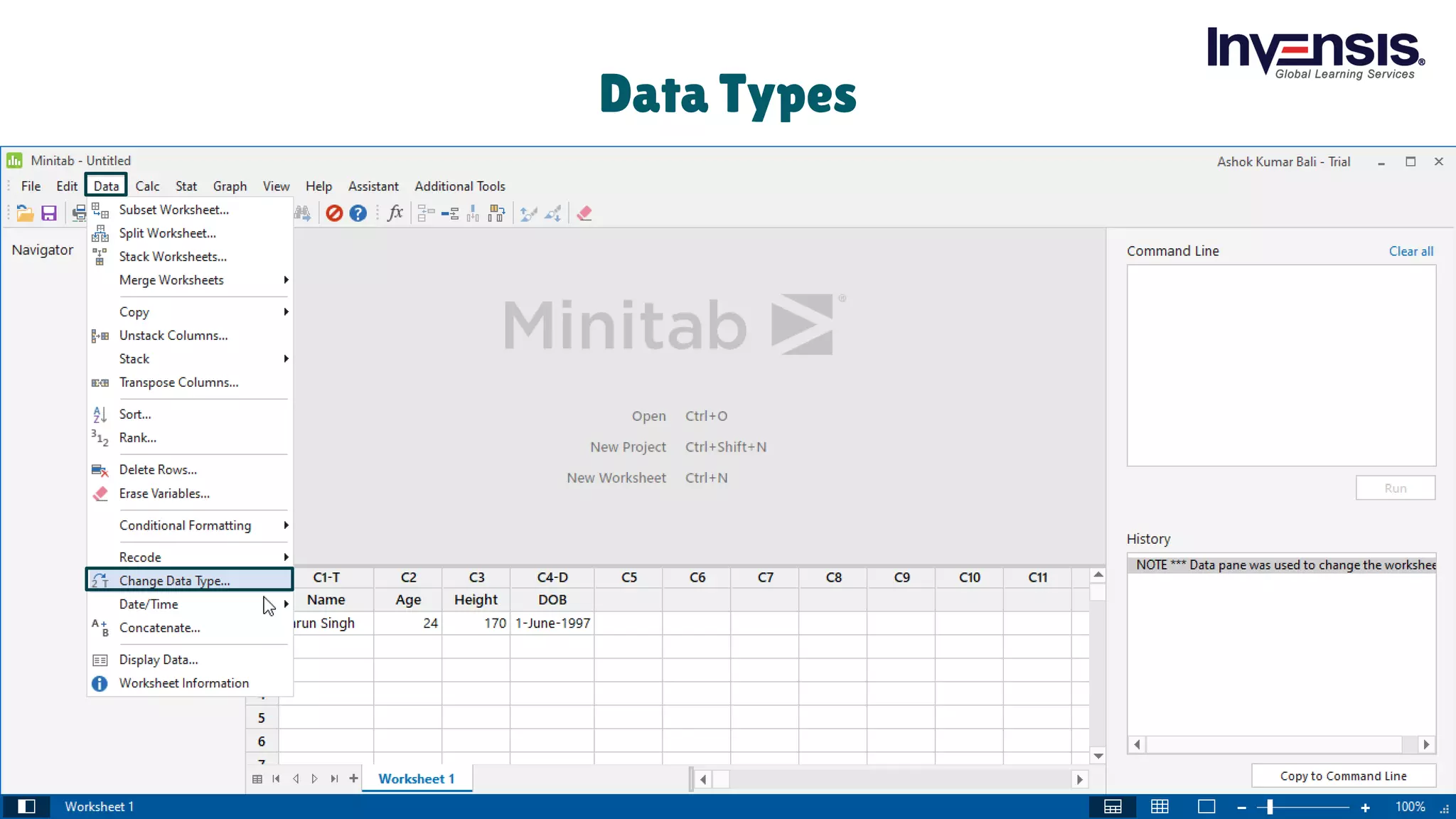Click the fx assign formula icon
Image resolution: width=1456 pixels, height=819 pixels.
[x=395, y=213]
